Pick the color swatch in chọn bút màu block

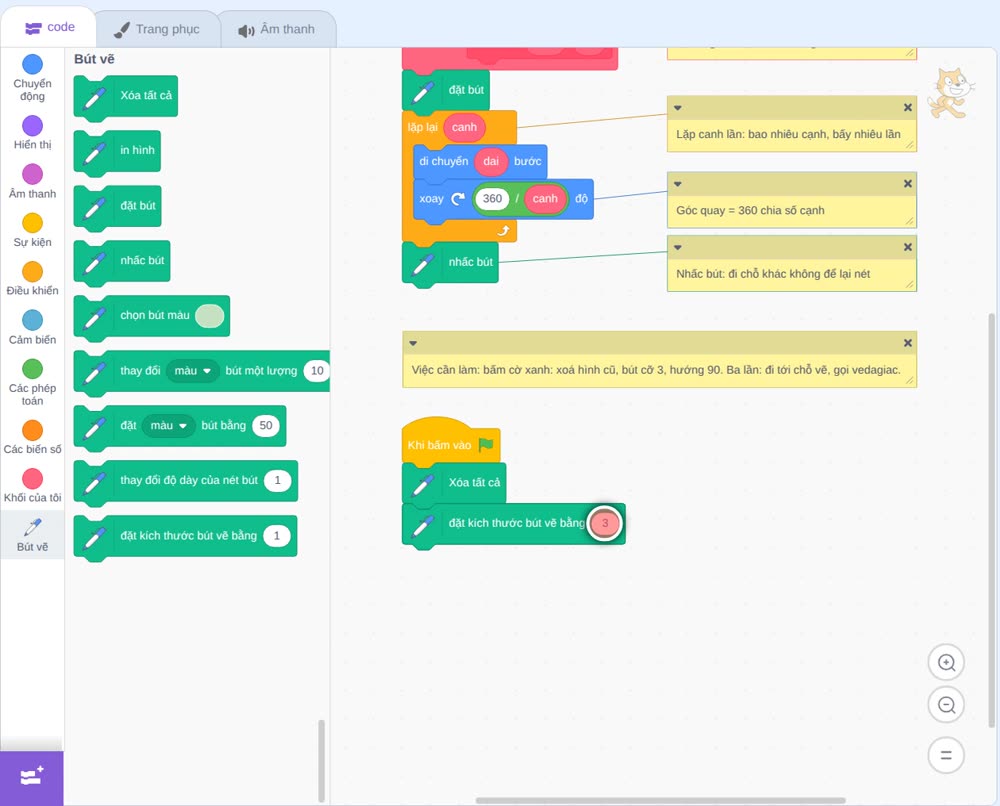210,316
